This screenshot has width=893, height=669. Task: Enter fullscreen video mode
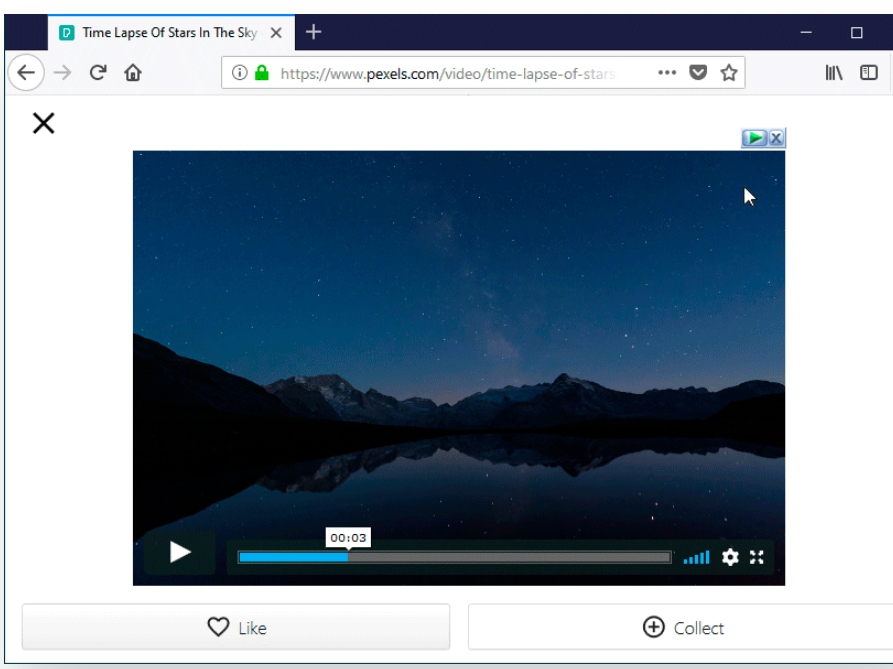coord(756,557)
